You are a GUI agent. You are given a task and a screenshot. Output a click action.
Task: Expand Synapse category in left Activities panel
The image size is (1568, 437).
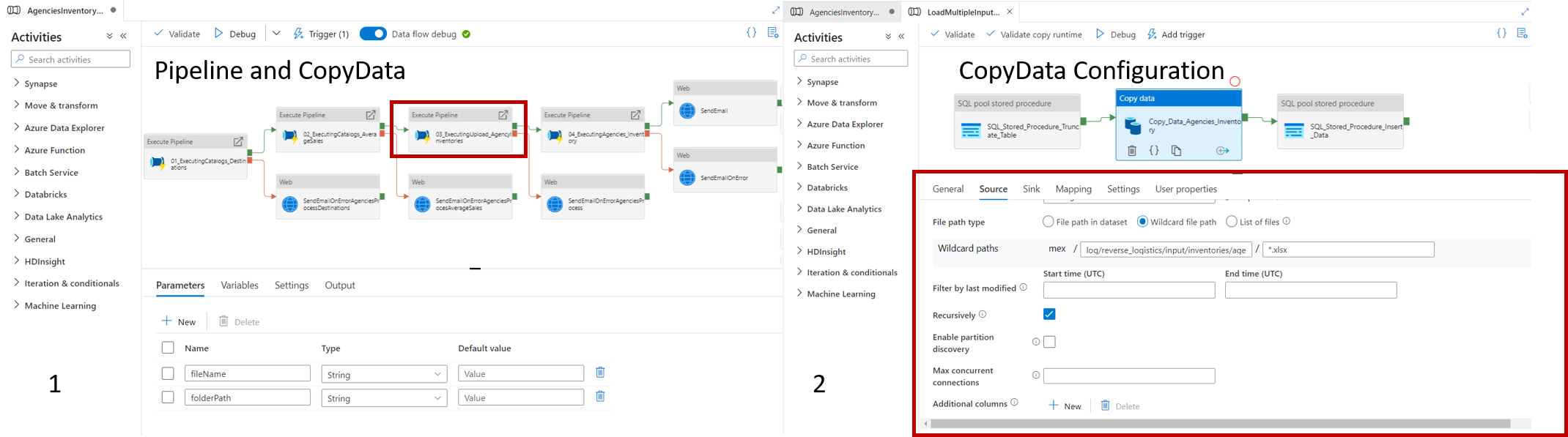point(17,83)
